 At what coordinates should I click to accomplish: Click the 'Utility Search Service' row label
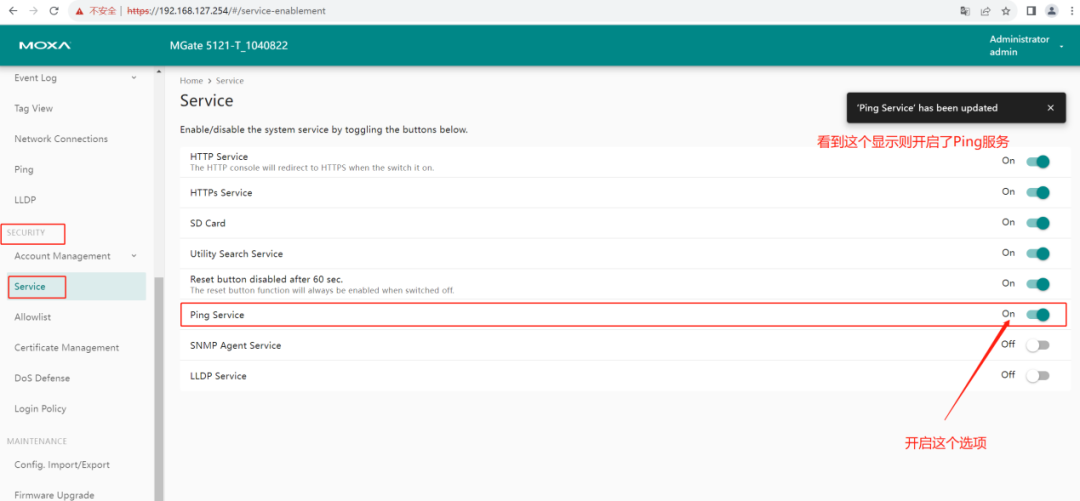point(236,254)
